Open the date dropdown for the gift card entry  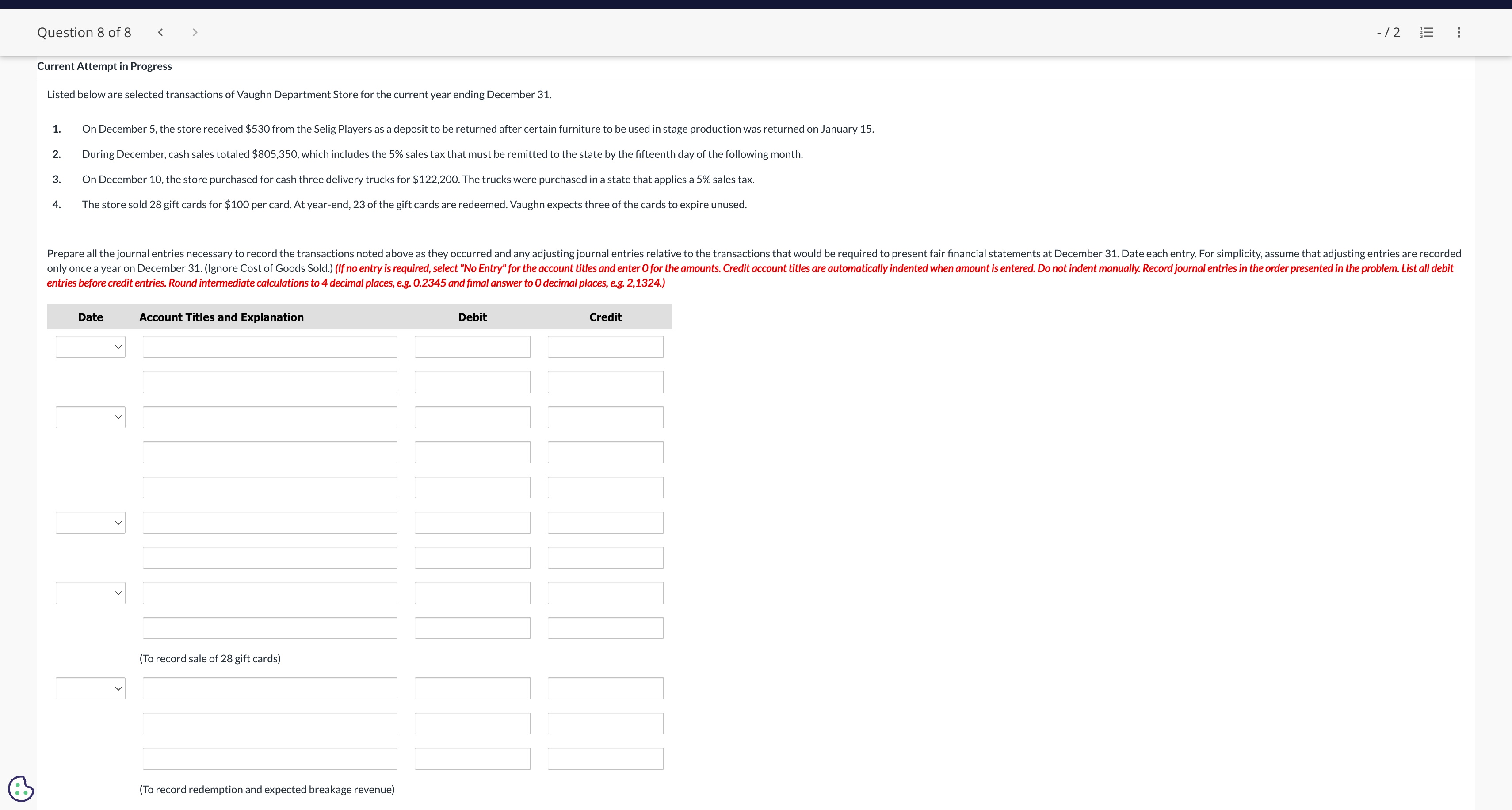point(90,592)
